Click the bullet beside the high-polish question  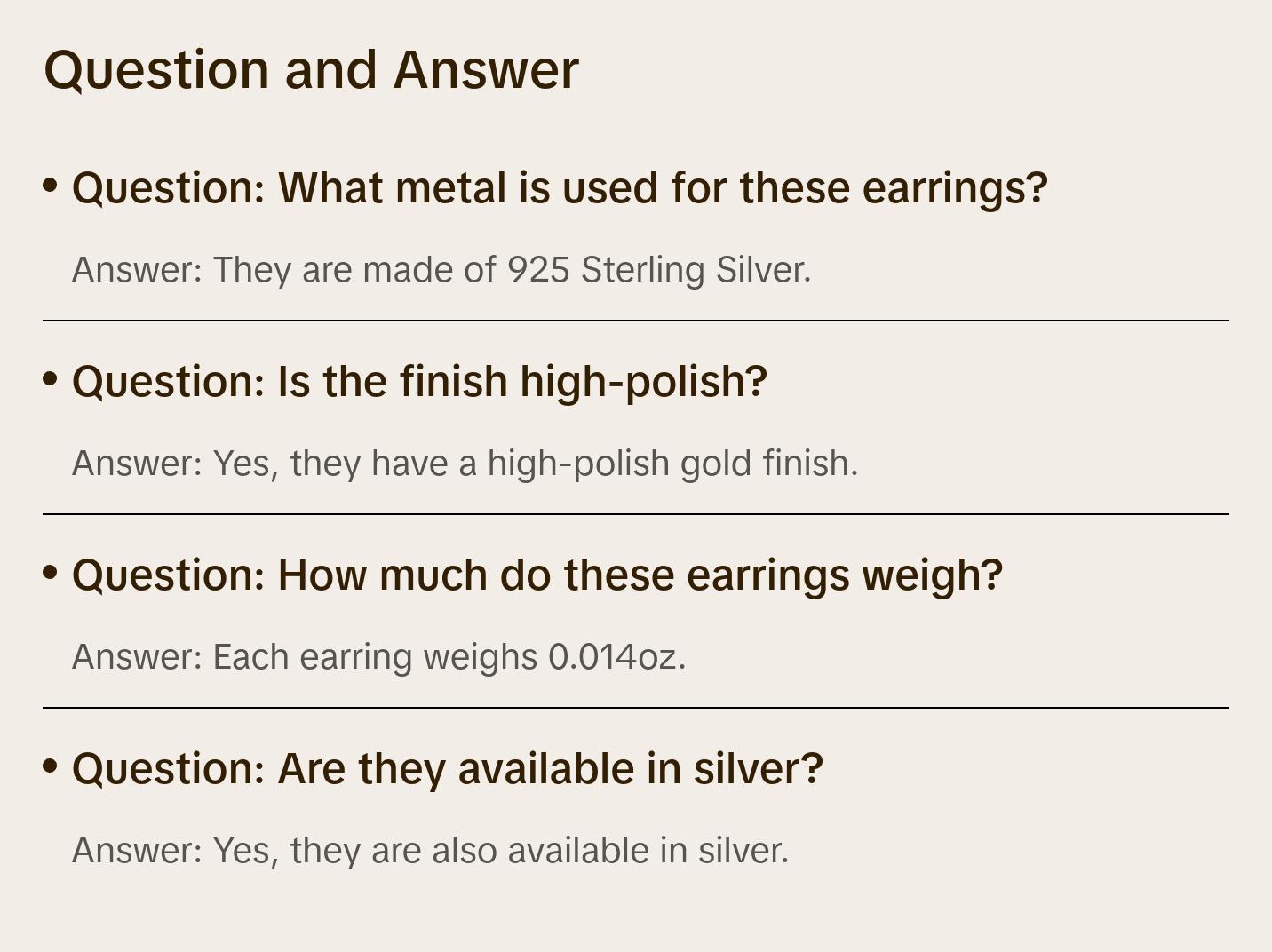(51, 379)
